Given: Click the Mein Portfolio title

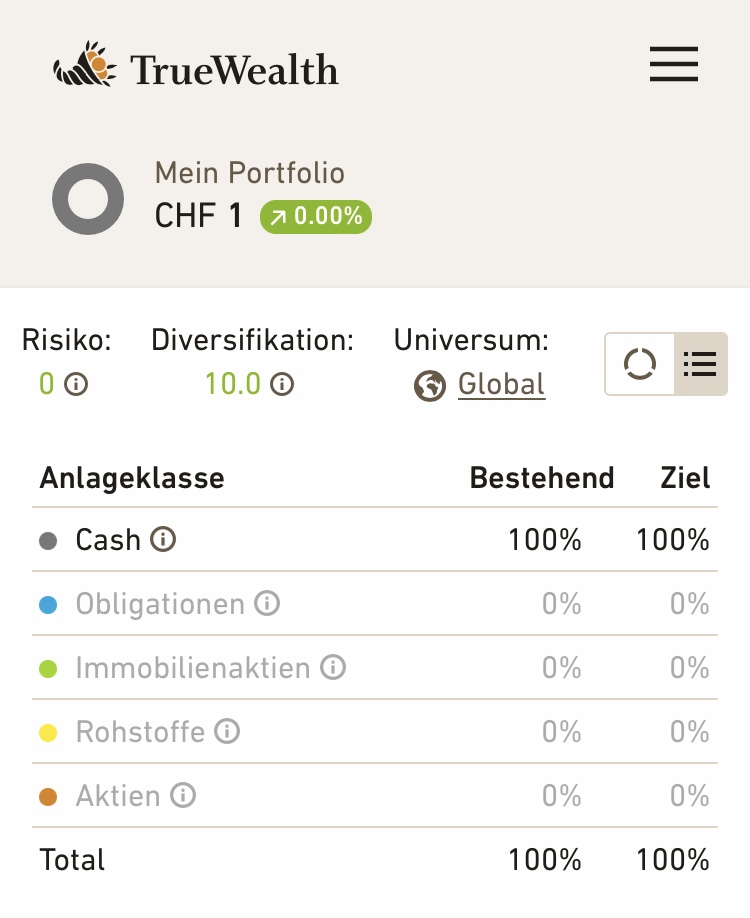Looking at the screenshot, I should pos(249,173).
